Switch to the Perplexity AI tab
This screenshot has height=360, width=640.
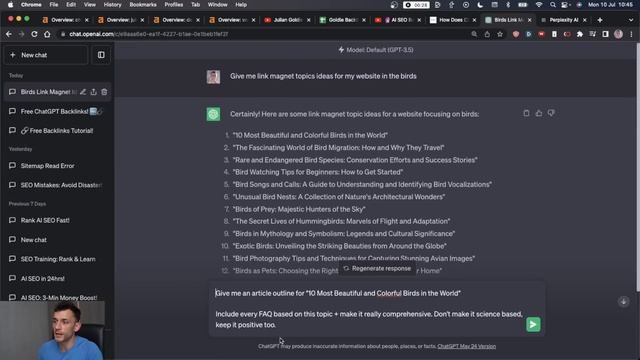click(564, 20)
